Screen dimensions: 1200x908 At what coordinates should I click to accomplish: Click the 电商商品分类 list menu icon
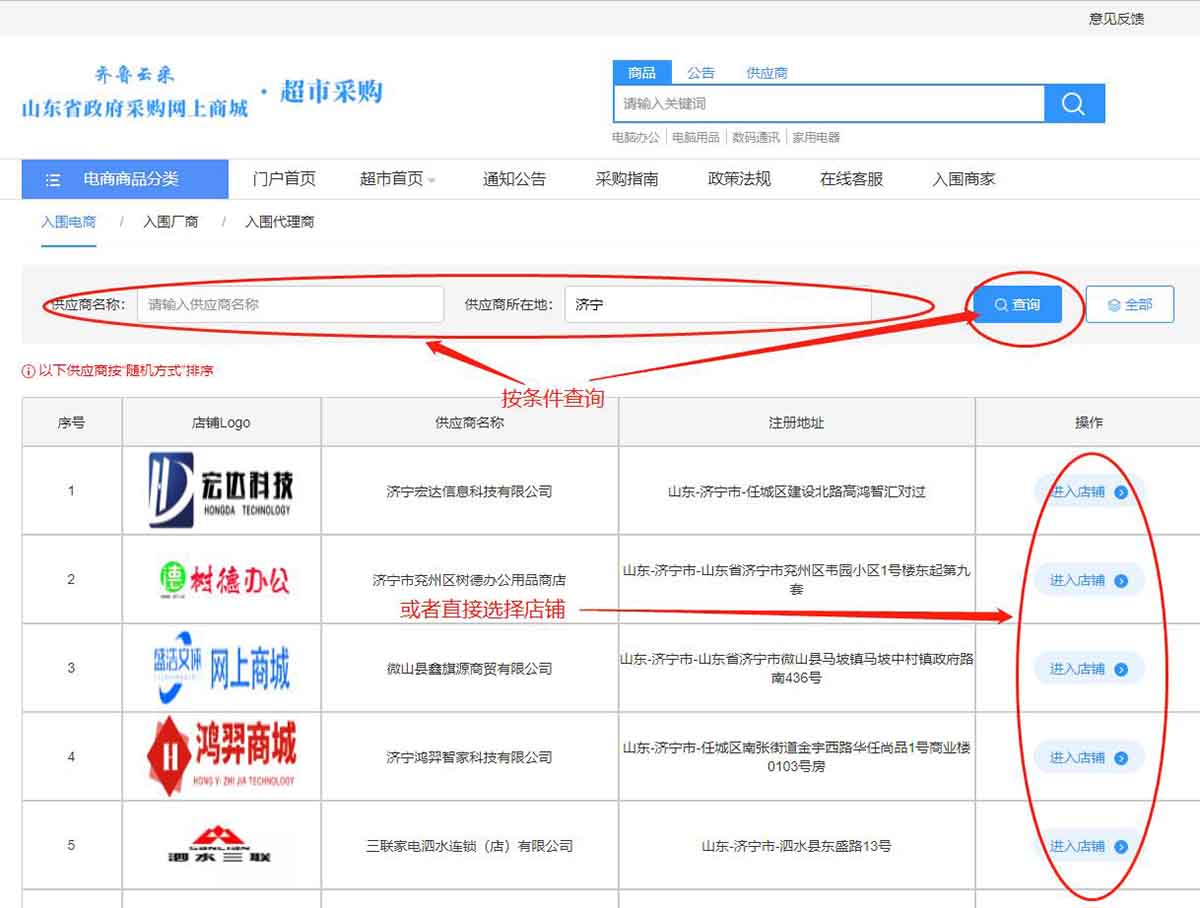[53, 180]
